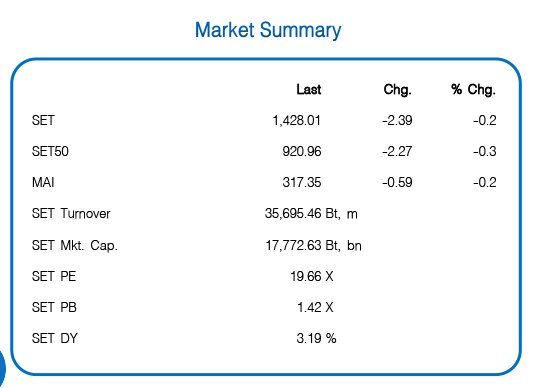This screenshot has width=540, height=388.
Task: Click the Market Summary title
Action: [268, 30]
